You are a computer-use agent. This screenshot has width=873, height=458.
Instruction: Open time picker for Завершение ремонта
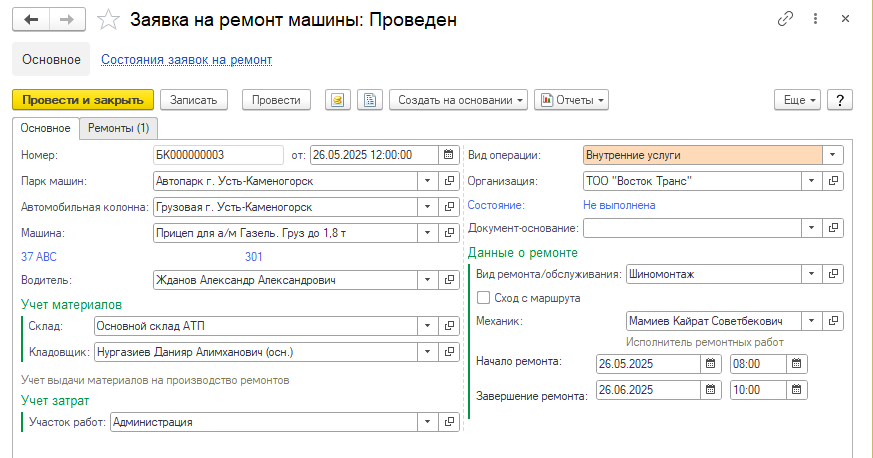click(797, 390)
